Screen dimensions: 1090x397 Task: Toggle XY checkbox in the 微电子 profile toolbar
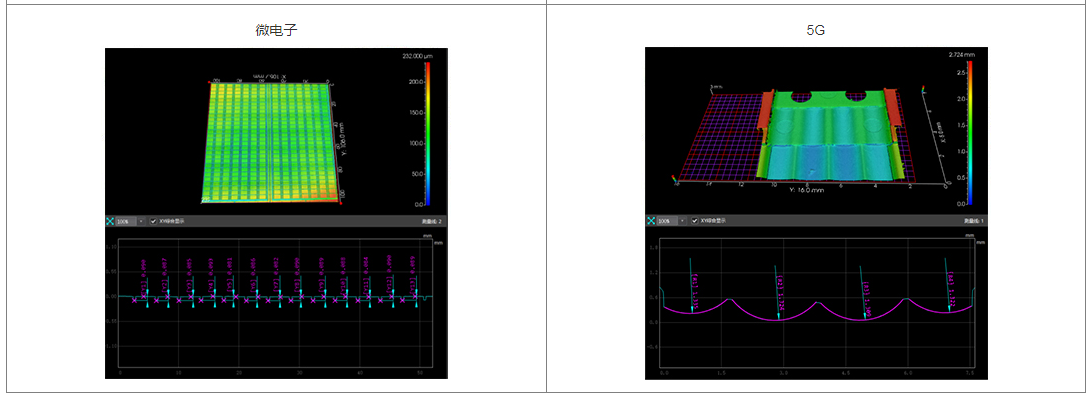point(154,221)
